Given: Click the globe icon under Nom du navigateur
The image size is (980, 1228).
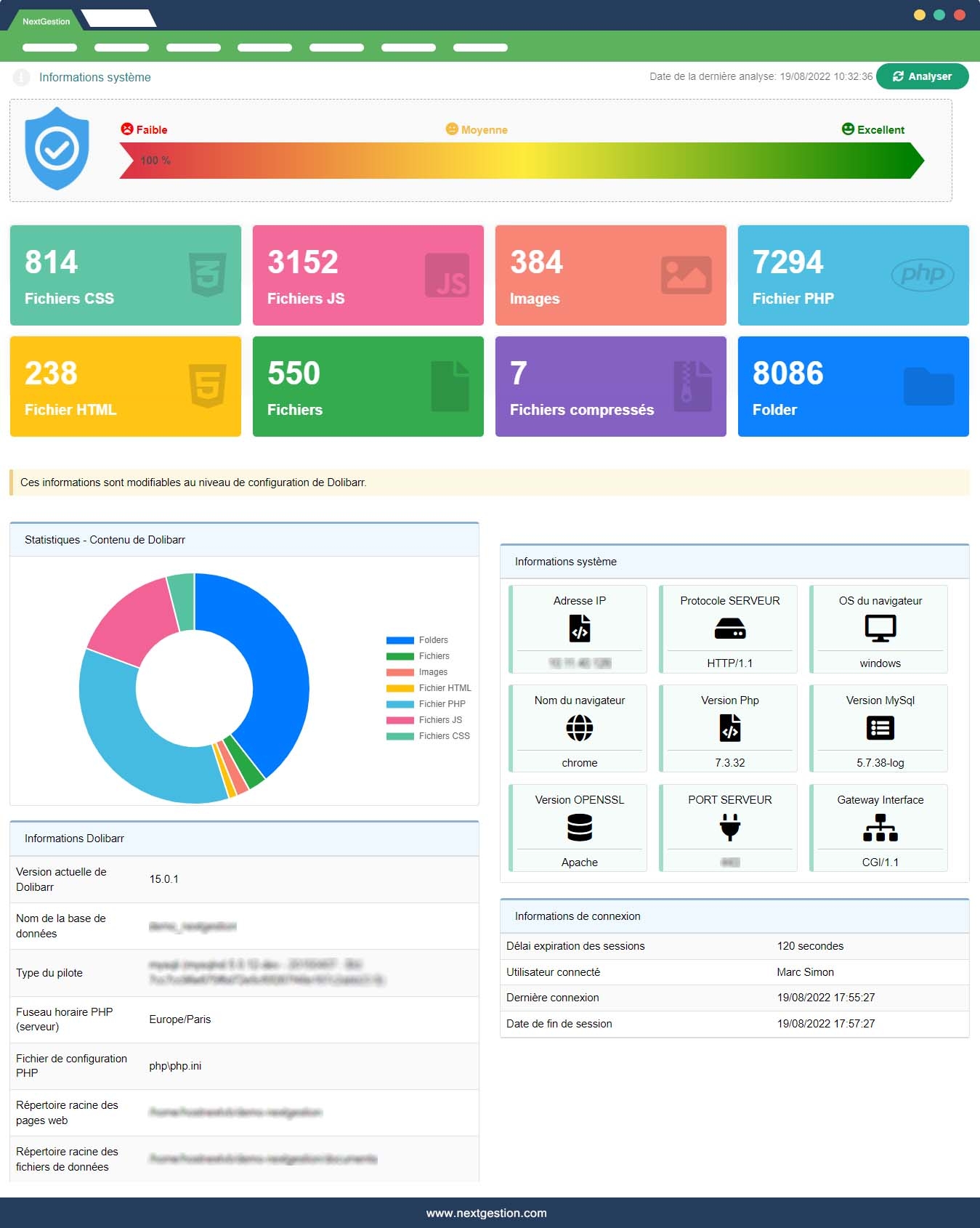Looking at the screenshot, I should [x=579, y=727].
